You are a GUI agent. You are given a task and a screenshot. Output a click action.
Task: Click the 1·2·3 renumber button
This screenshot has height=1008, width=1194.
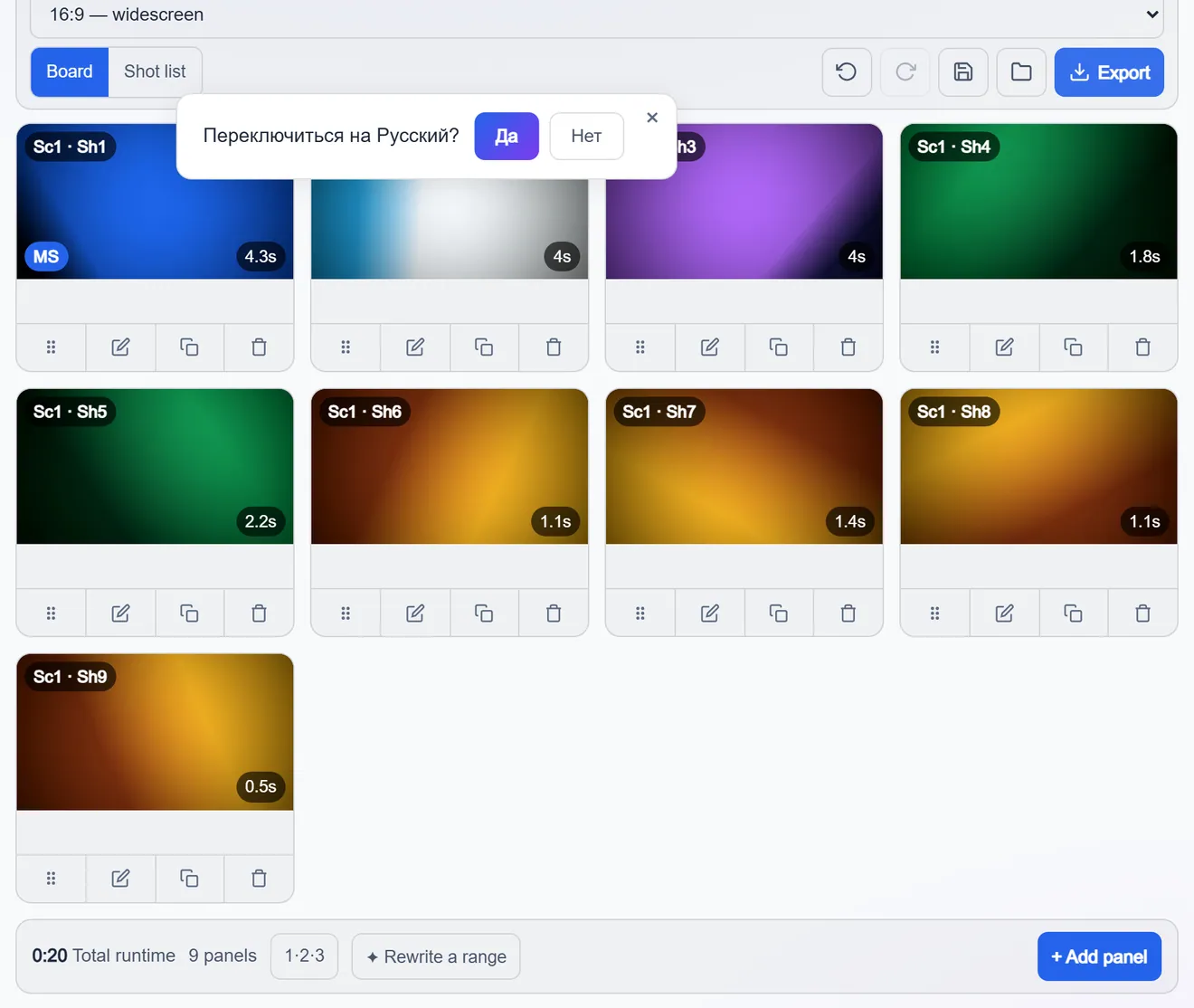point(304,956)
